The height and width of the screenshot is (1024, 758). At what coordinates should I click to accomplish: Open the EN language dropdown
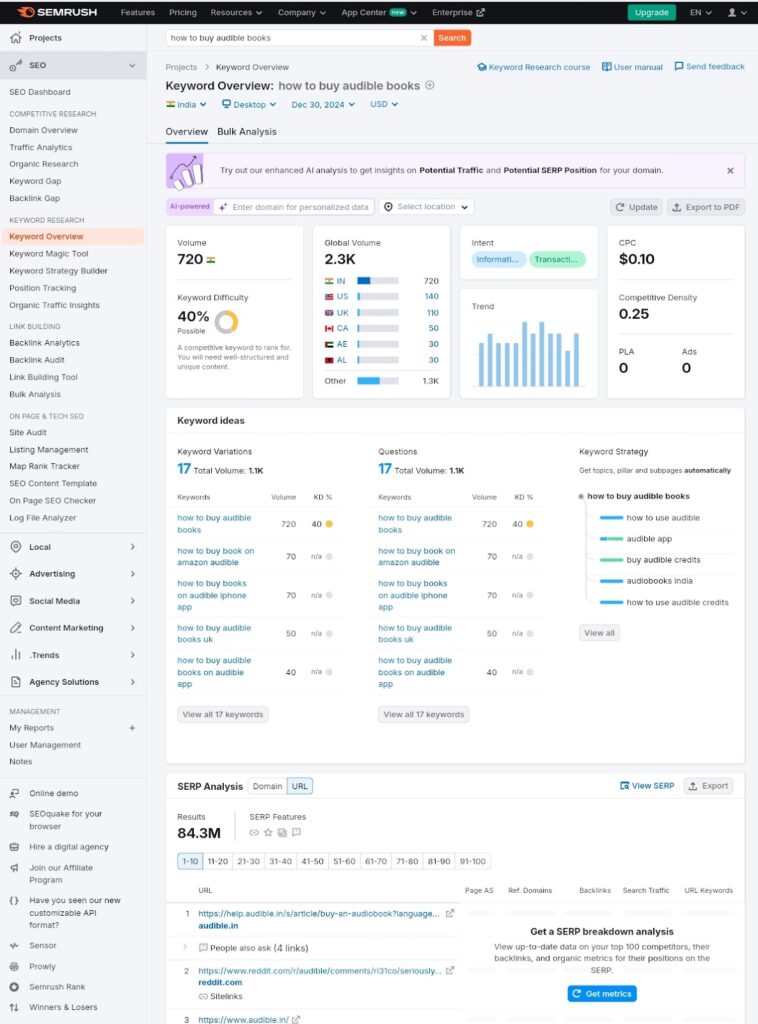pyautogui.click(x=701, y=12)
